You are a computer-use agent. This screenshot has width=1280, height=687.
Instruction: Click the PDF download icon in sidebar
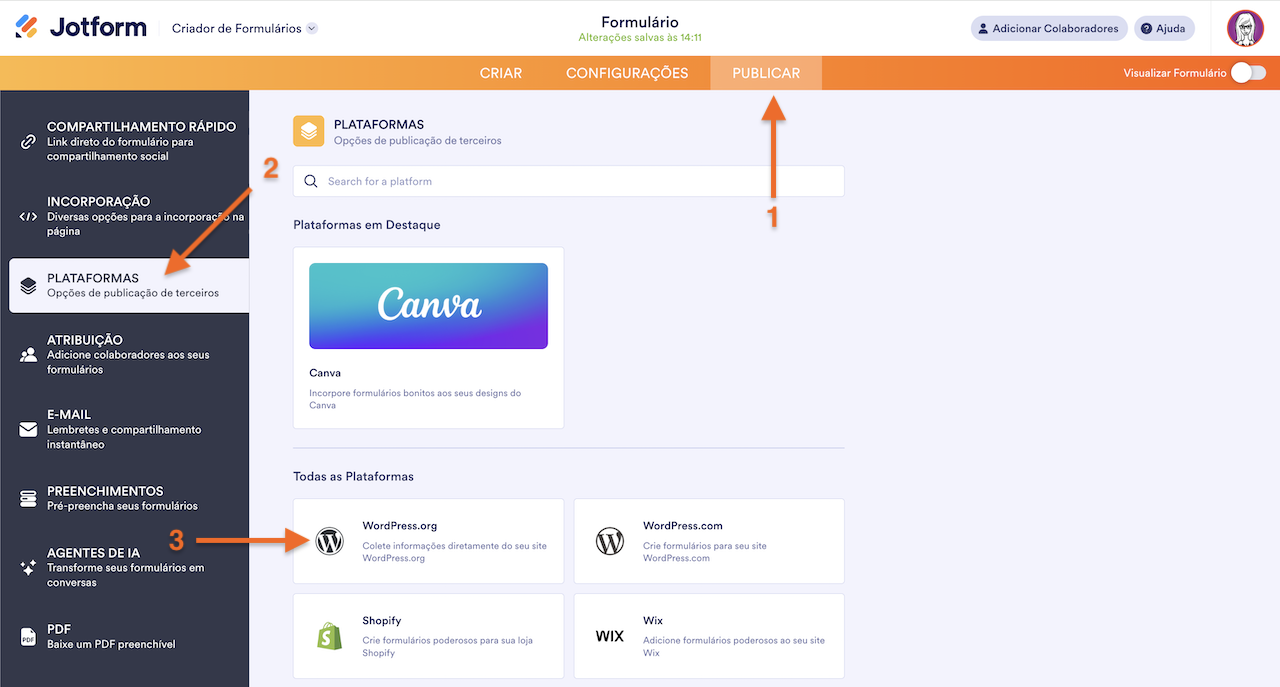point(28,634)
